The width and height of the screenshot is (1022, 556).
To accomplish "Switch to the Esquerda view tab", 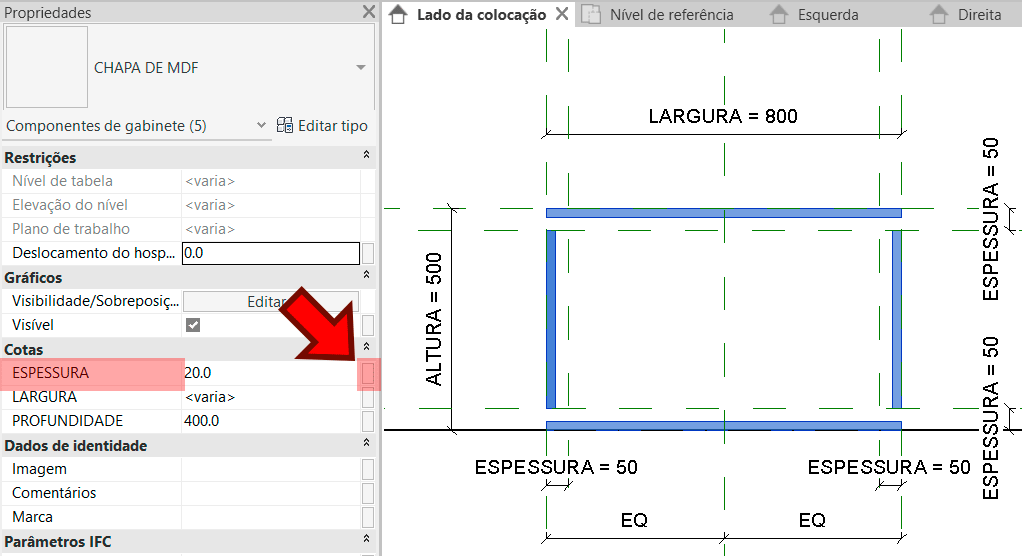I will click(x=828, y=14).
